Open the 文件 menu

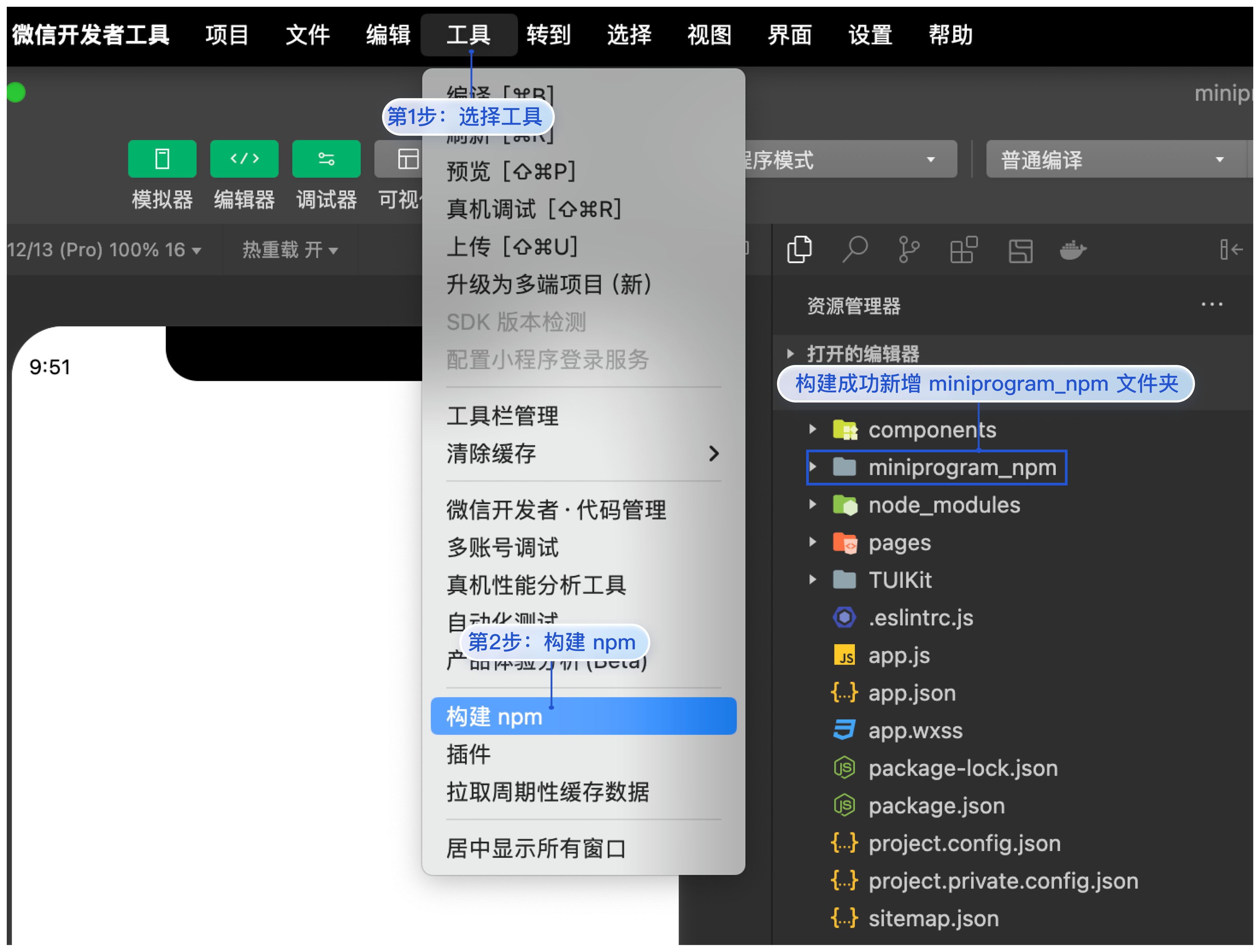coord(308,35)
